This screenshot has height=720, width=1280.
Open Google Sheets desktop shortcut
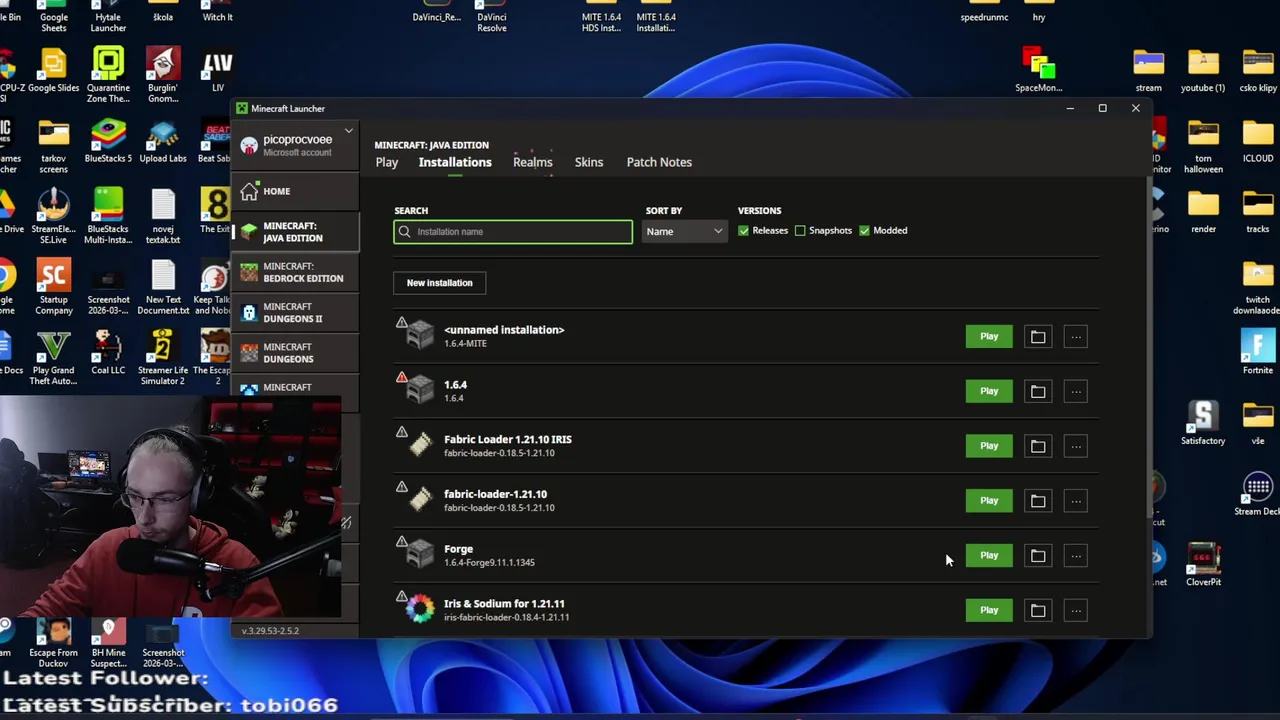[x=54, y=17]
